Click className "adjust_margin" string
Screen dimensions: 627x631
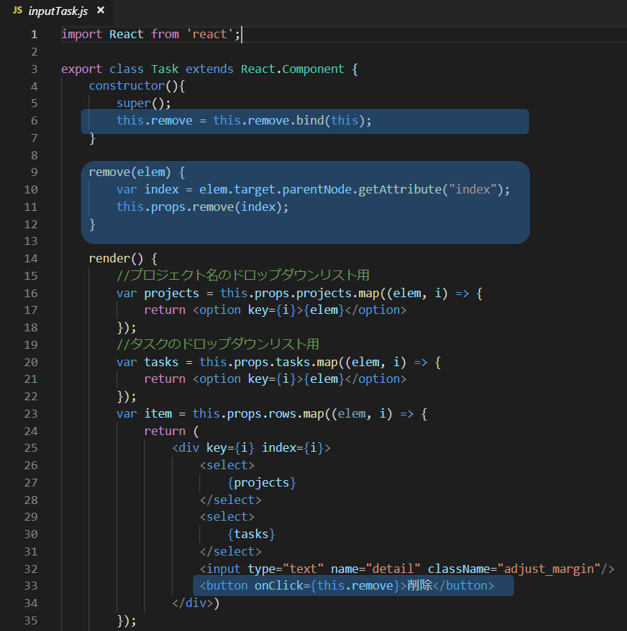[x=549, y=569]
